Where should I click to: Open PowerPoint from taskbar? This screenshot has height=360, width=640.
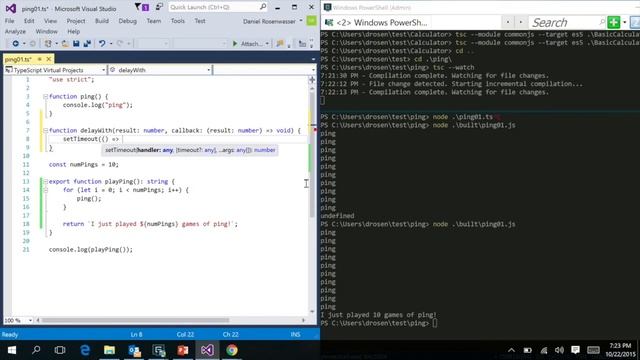(x=183, y=350)
